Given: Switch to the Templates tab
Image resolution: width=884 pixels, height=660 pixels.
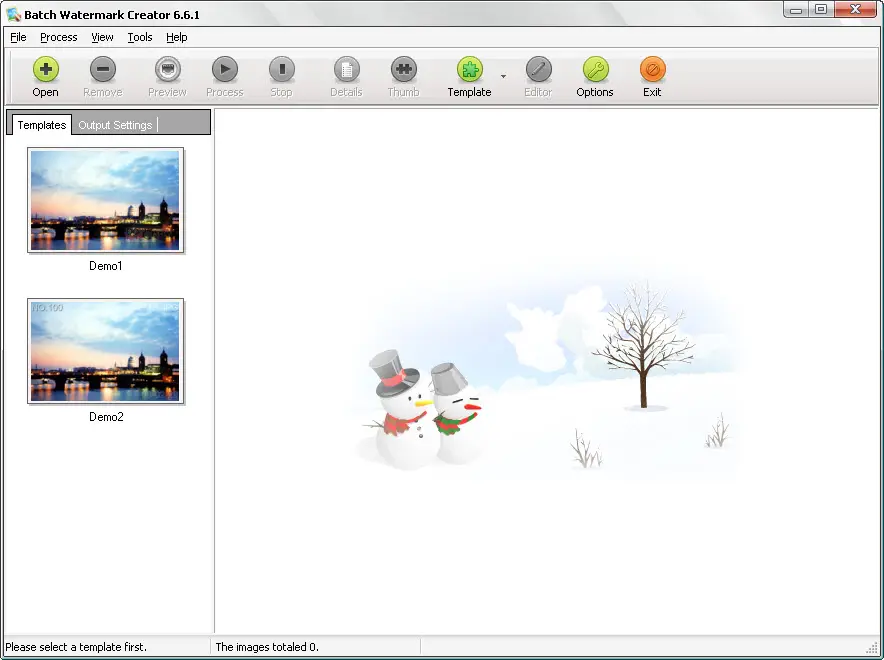Looking at the screenshot, I should (42, 125).
